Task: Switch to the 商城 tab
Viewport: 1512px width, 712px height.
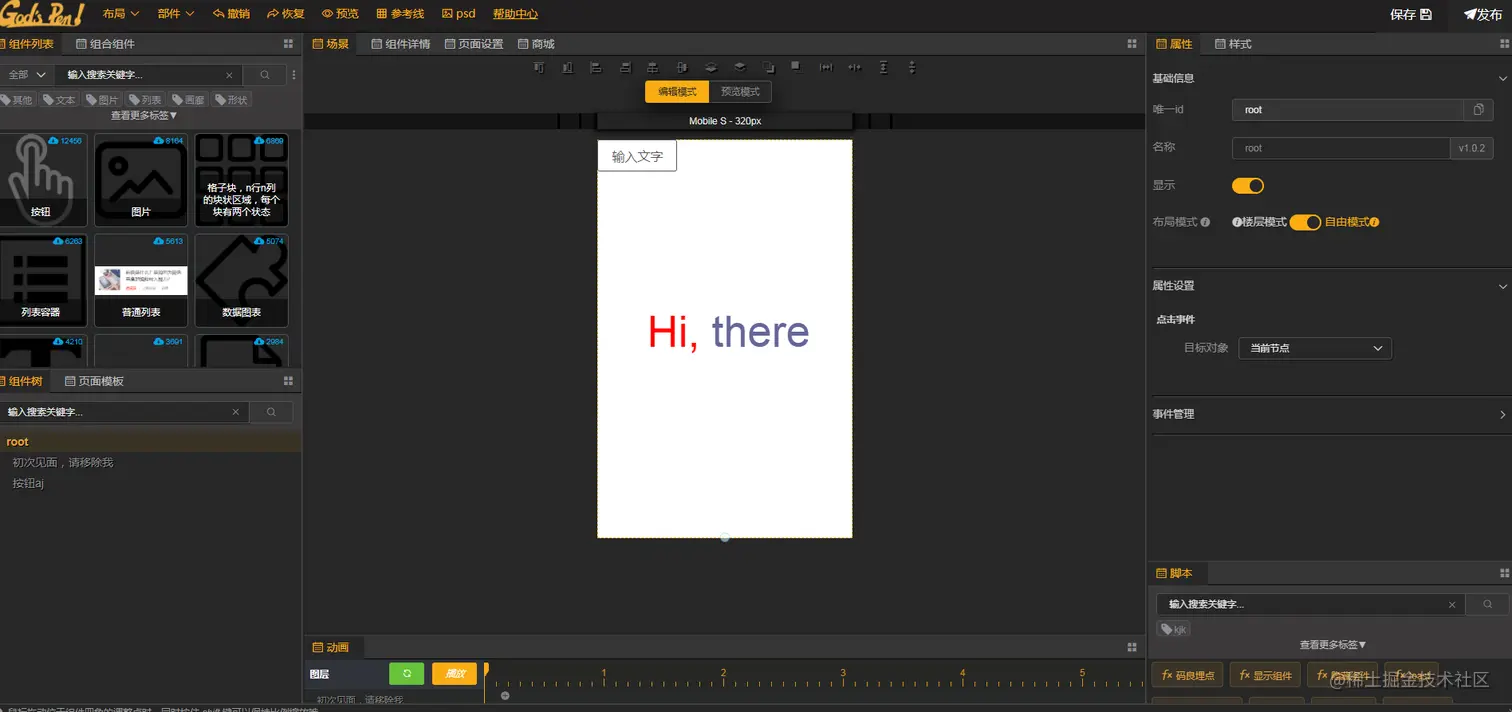Action: tap(536, 44)
